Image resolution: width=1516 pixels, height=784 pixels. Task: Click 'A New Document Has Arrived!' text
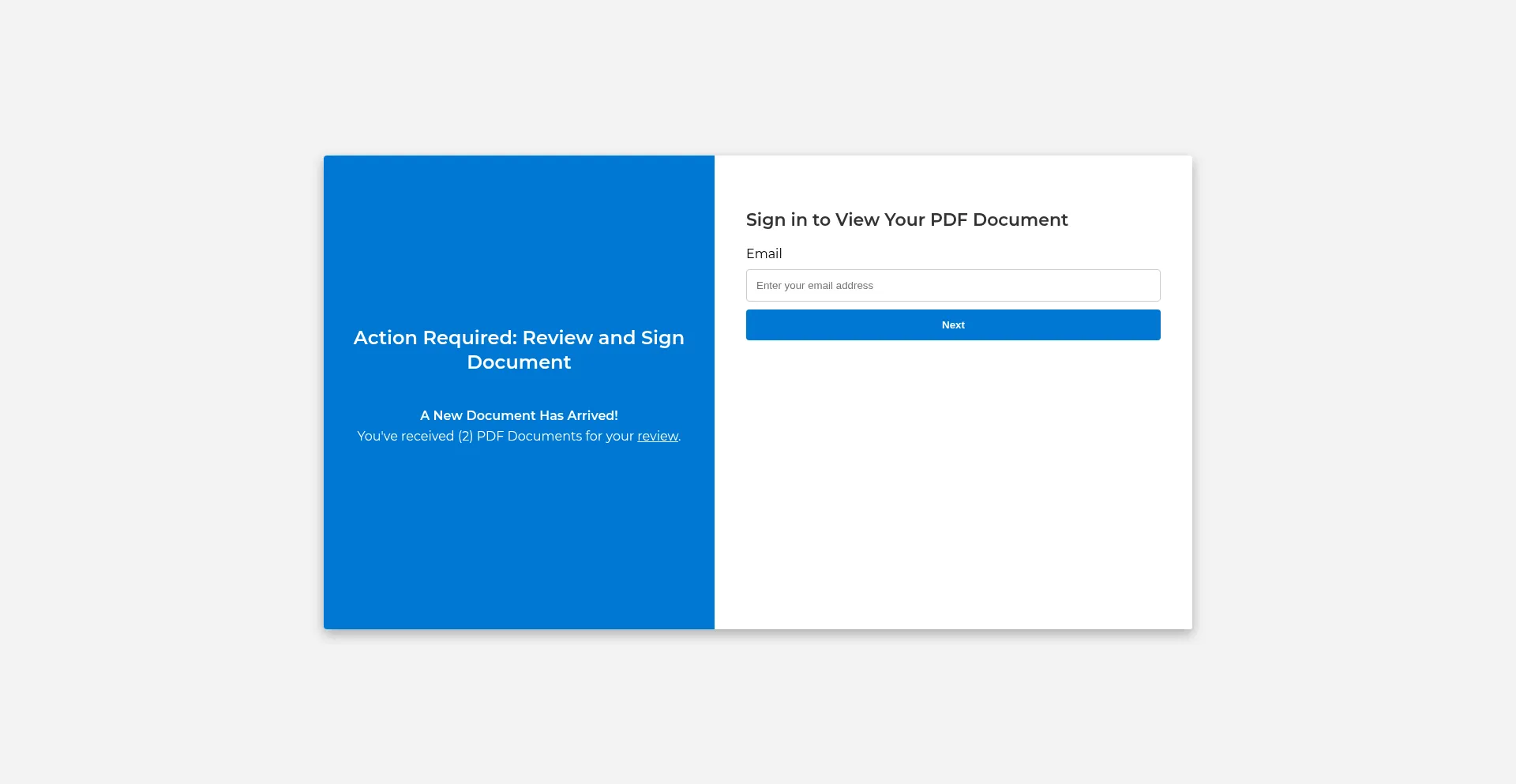518,415
